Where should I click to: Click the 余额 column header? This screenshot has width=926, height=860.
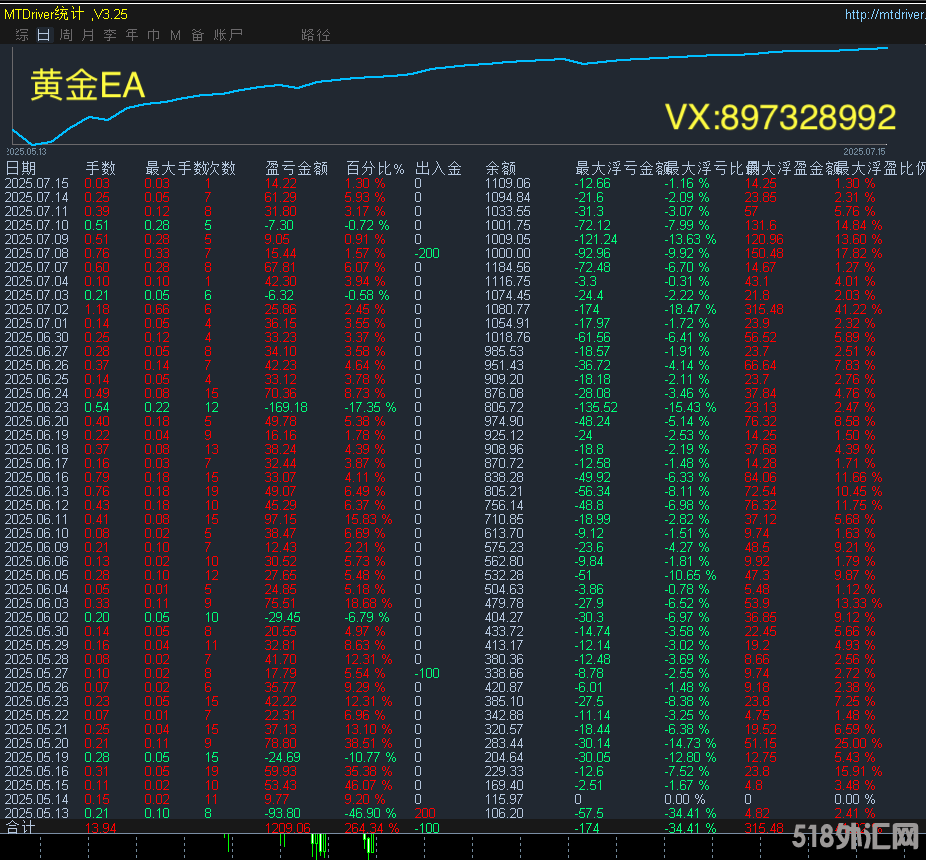(500, 168)
